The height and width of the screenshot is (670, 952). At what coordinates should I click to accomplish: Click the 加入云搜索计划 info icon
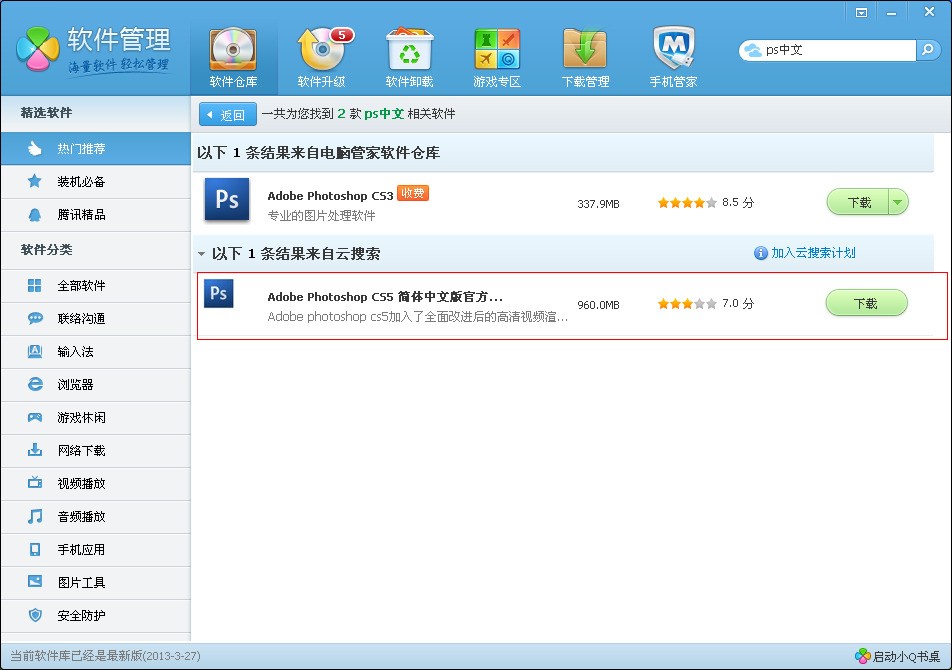click(760, 253)
